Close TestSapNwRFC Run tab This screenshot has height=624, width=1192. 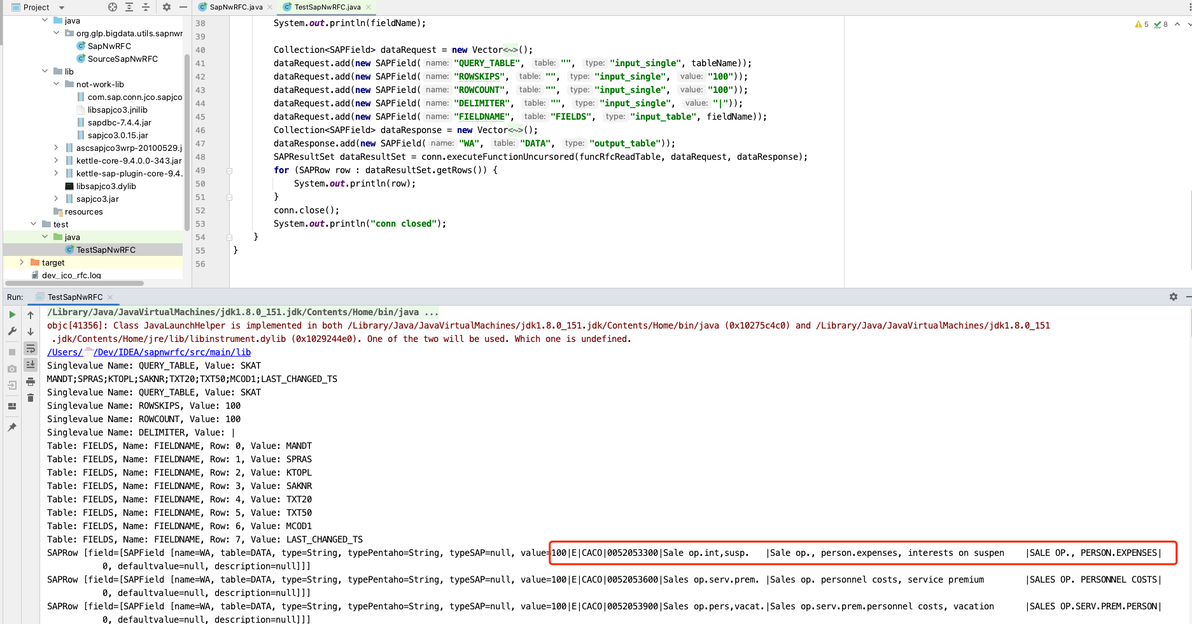pos(110,296)
